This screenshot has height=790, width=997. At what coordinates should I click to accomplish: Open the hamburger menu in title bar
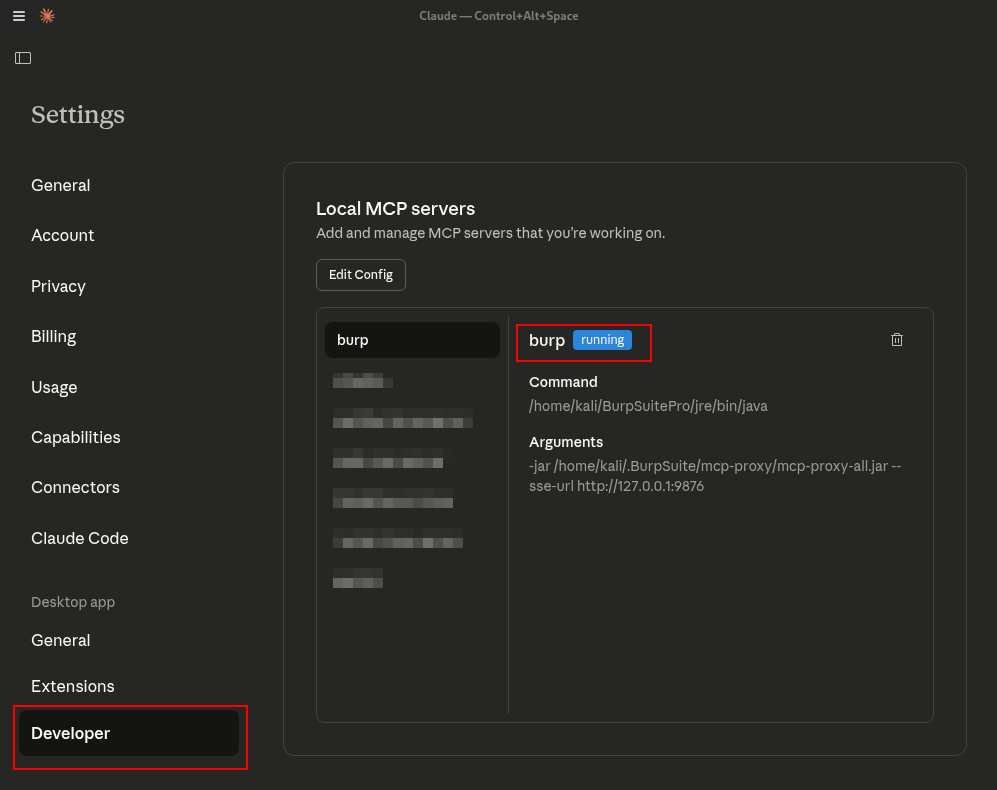click(x=19, y=16)
